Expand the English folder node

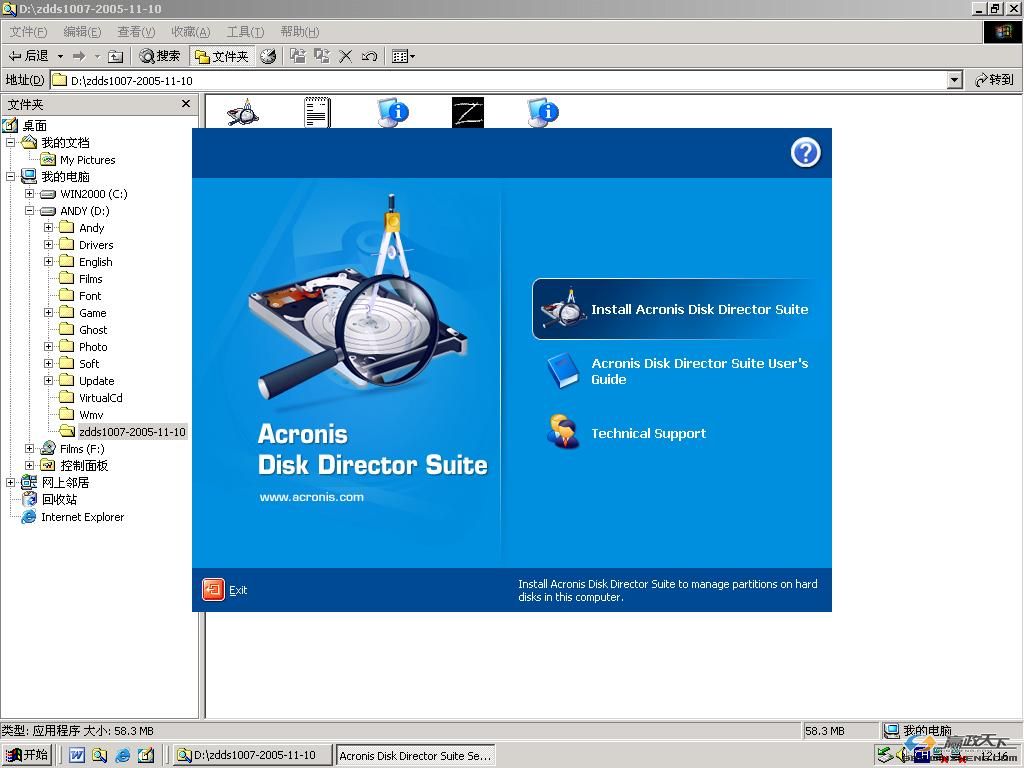48,261
